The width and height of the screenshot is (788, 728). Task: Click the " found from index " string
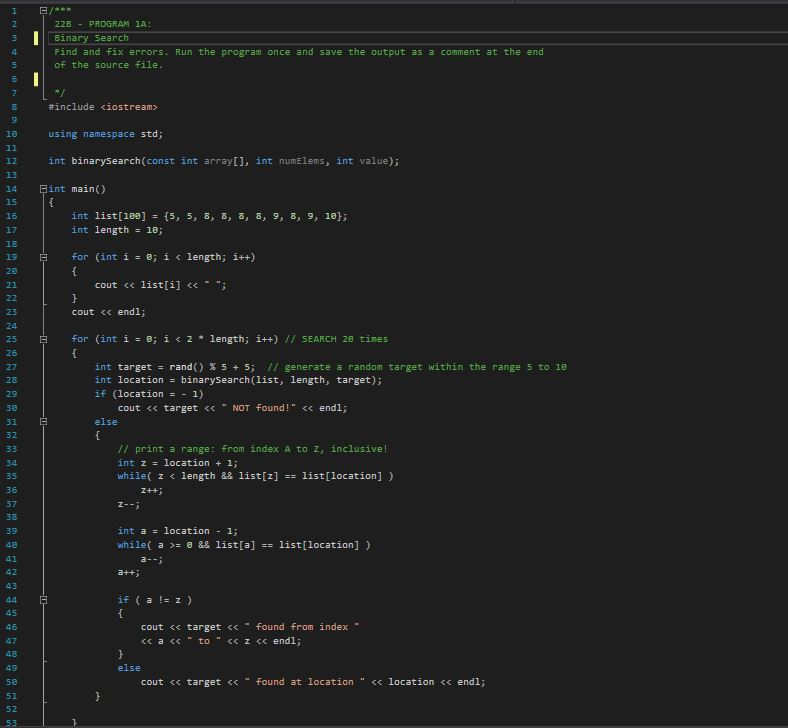coord(302,627)
